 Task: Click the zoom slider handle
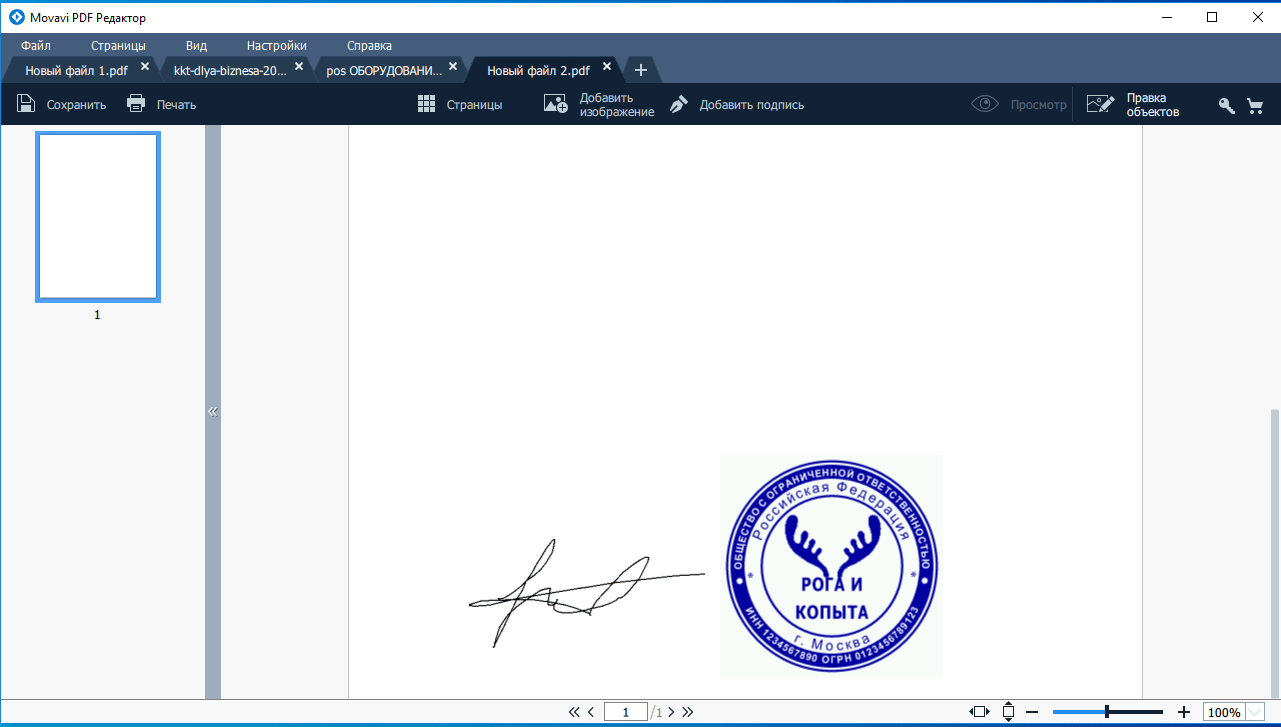[x=1106, y=712]
